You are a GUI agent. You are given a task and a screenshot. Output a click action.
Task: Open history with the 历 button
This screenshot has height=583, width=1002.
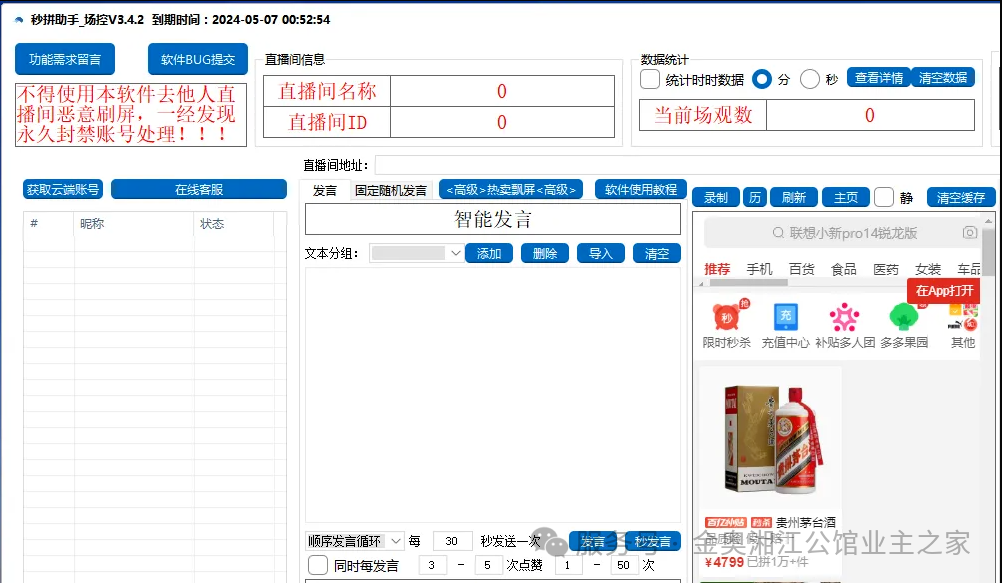754,197
